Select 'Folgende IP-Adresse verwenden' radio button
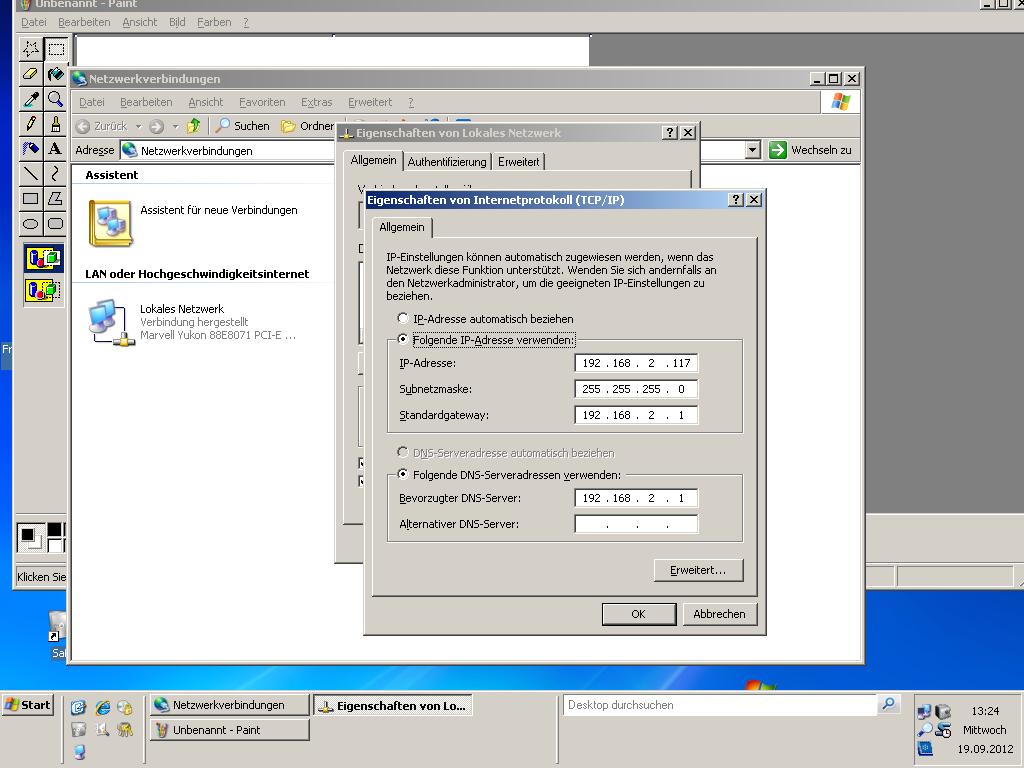Image resolution: width=1024 pixels, height=768 pixels. (403, 340)
